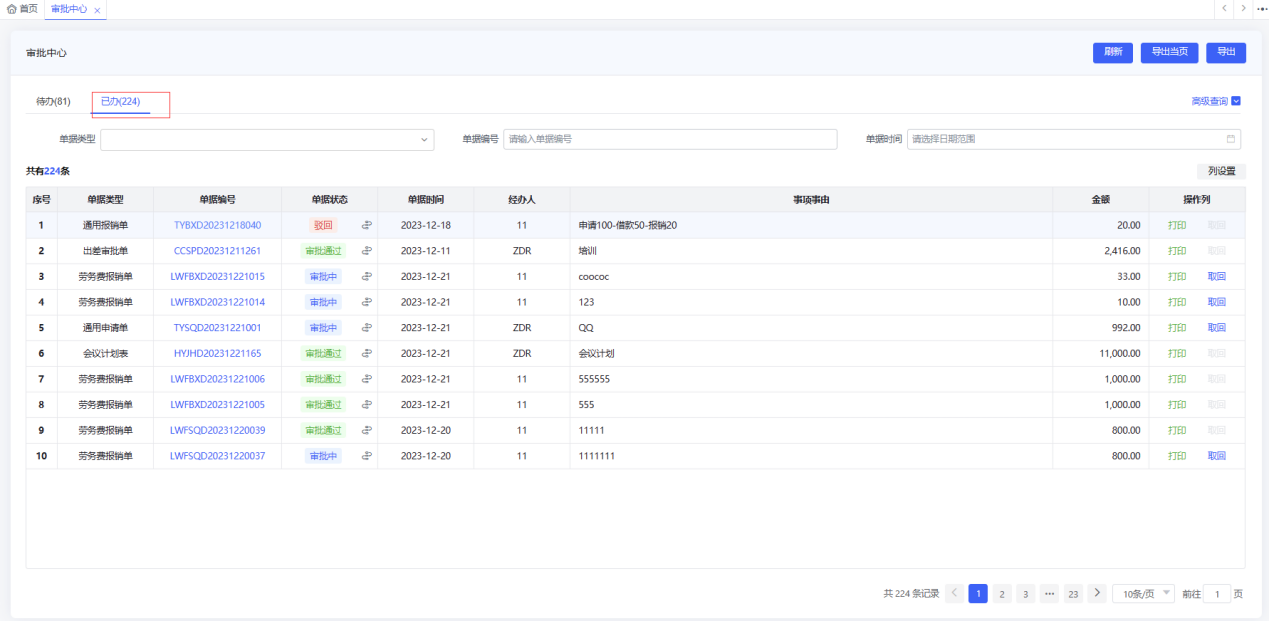Viewport: 1269px width, 621px height.
Task: Open the 10条/页 page size dropdown
Action: [x=1143, y=593]
